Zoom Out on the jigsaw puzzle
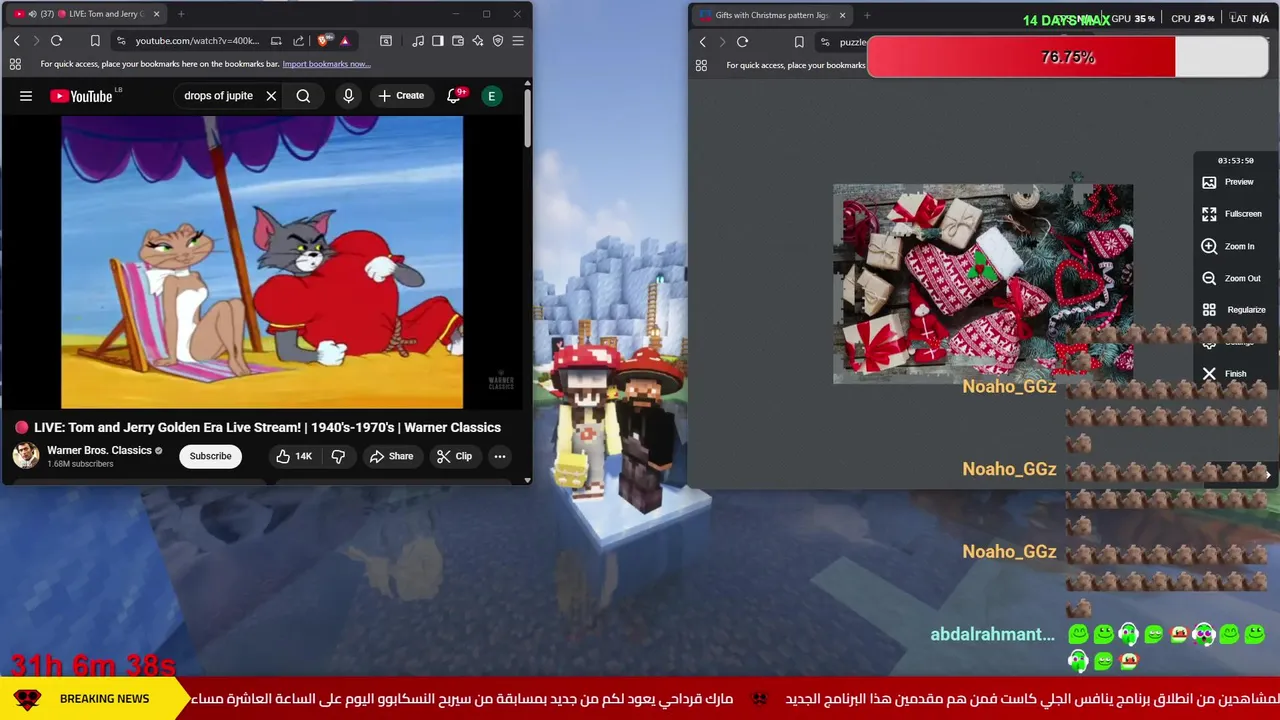Image resolution: width=1280 pixels, height=720 pixels. pos(1231,278)
